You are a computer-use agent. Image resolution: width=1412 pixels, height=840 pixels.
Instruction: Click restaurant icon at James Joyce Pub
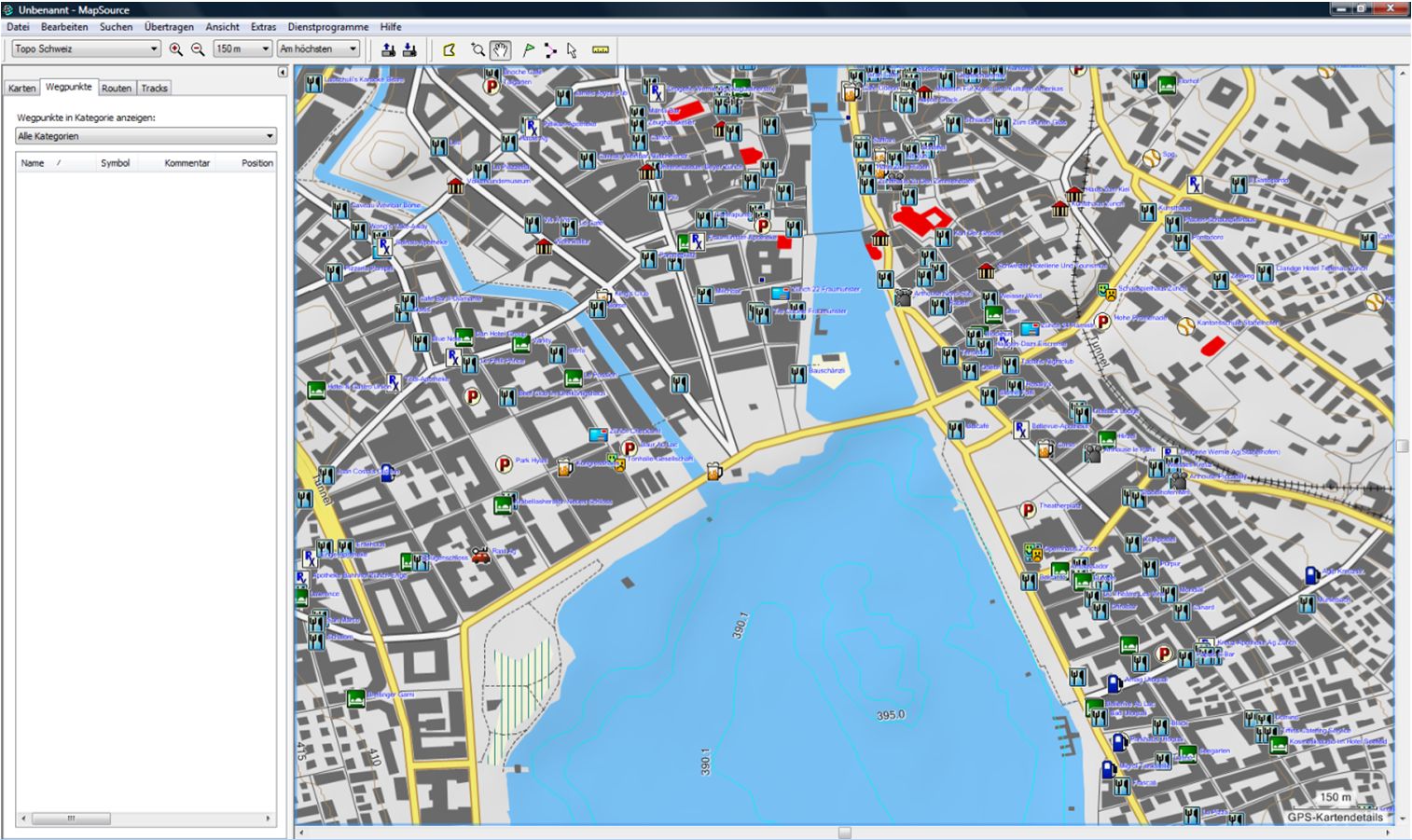tap(563, 96)
